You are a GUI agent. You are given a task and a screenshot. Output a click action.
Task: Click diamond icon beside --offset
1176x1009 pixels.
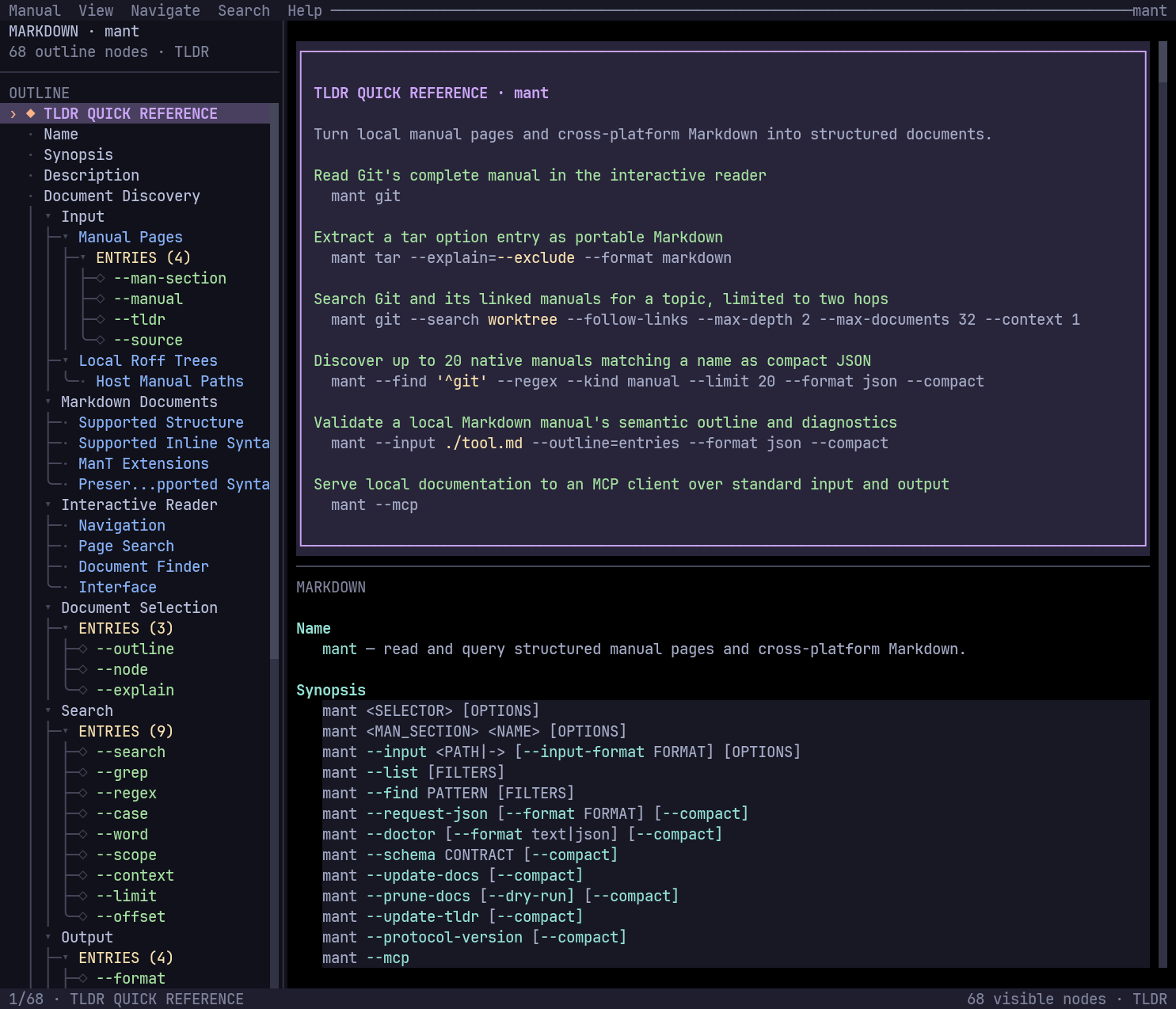83,916
